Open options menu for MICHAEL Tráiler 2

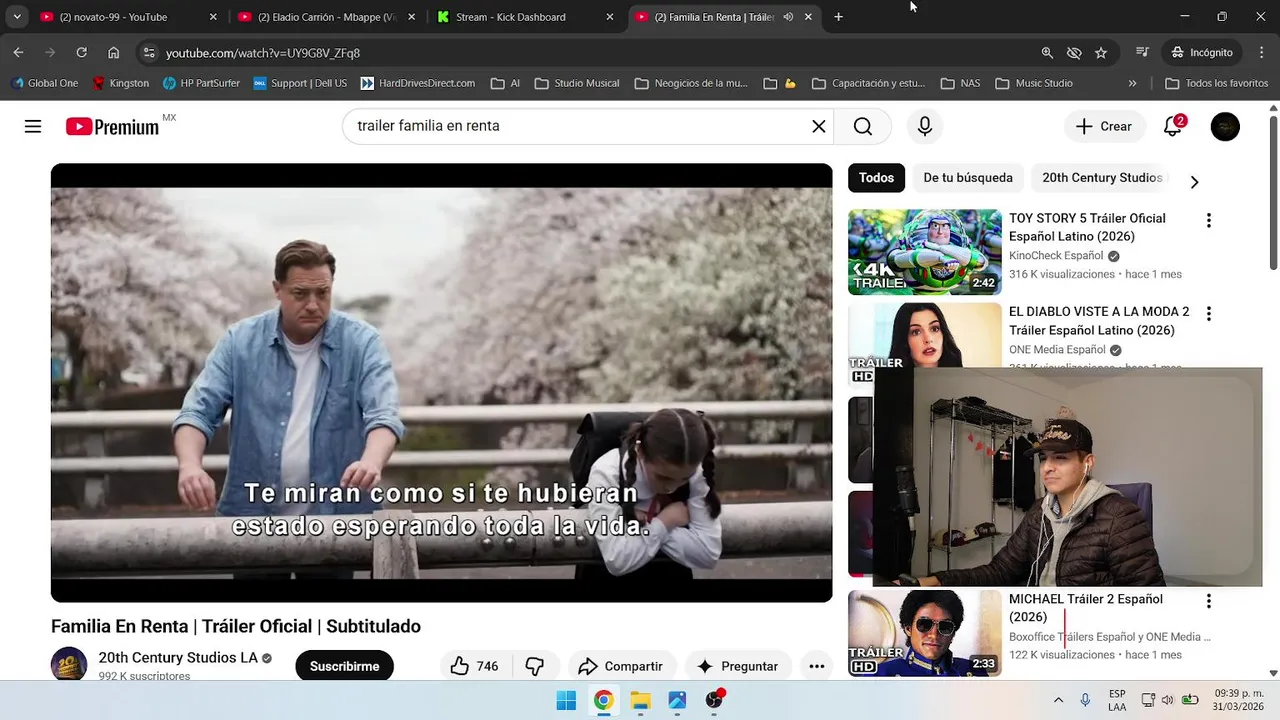(x=1208, y=601)
